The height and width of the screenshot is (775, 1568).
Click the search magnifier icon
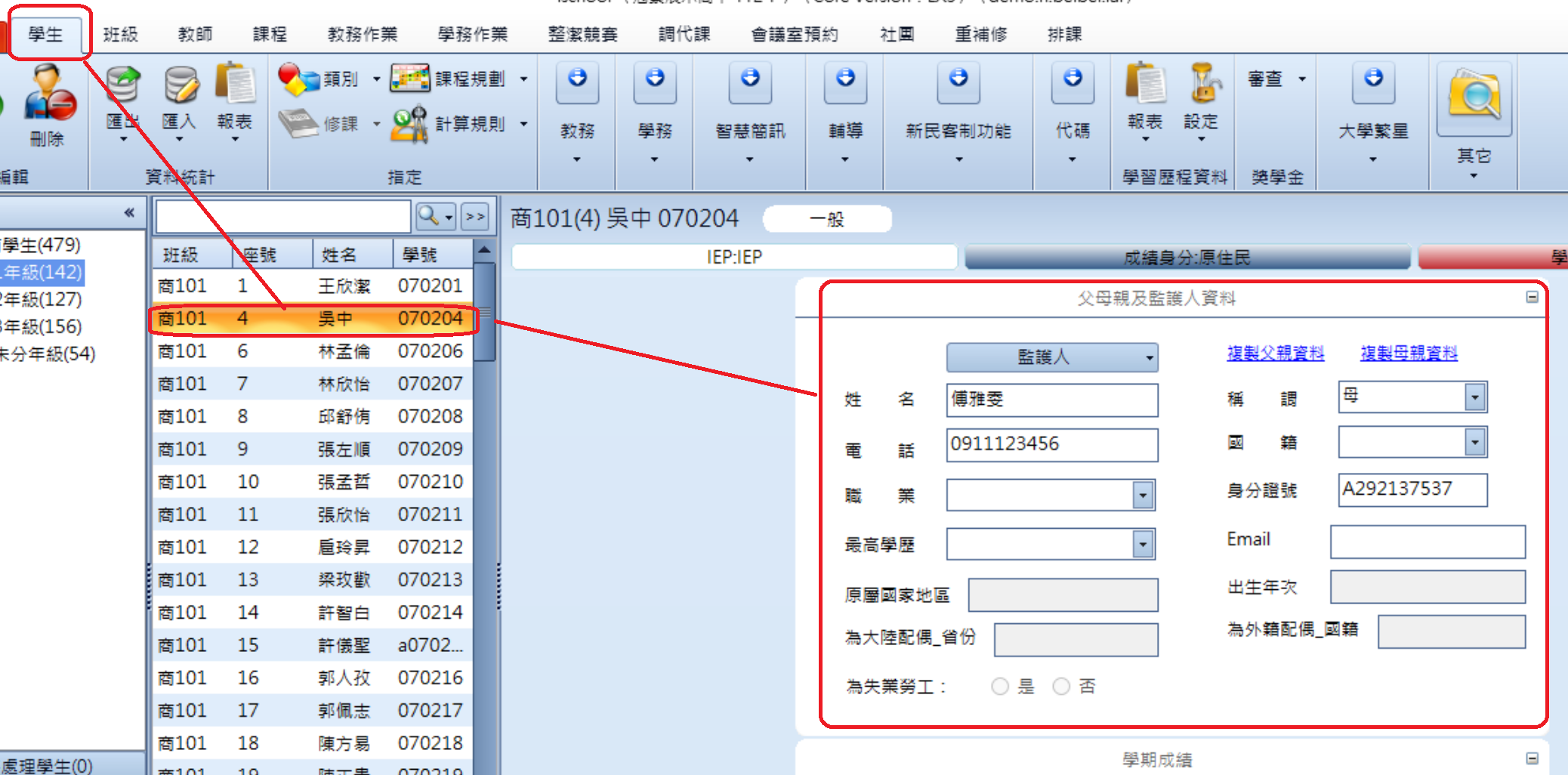(x=429, y=216)
